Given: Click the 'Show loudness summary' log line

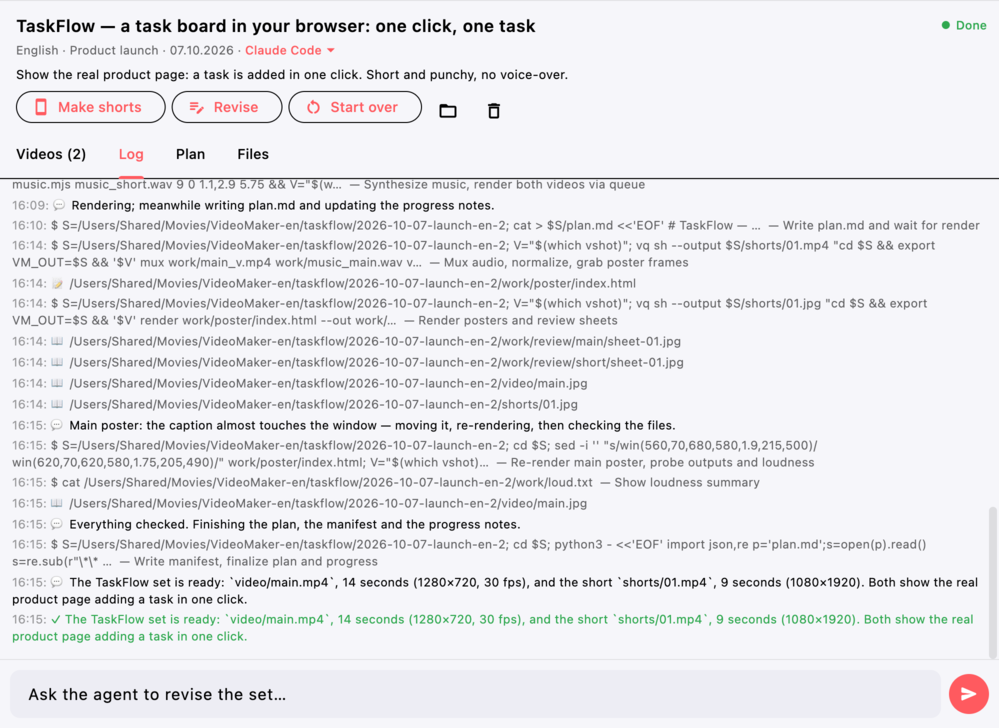Looking at the screenshot, I should point(386,482).
